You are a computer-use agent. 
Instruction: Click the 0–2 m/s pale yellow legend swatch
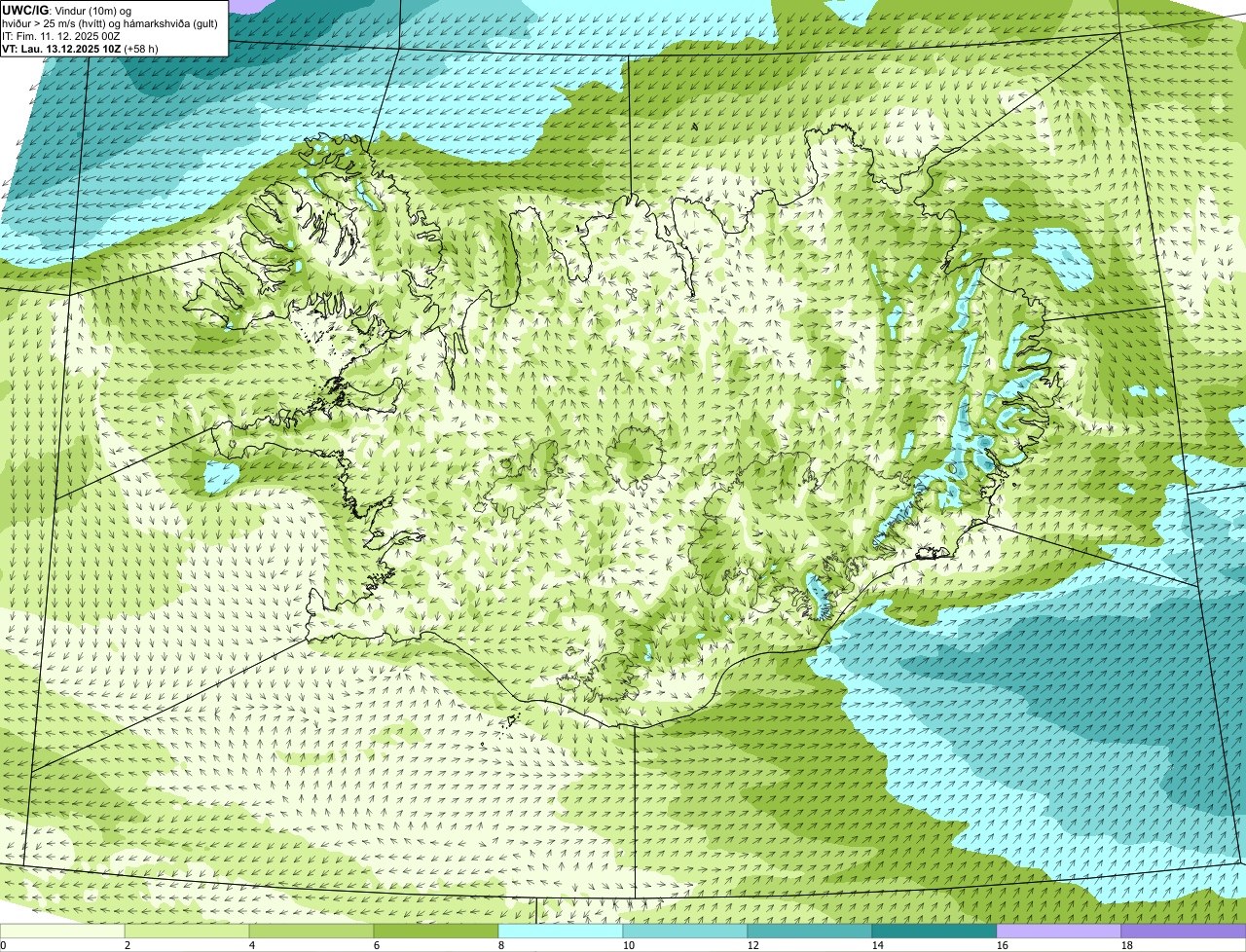(62, 932)
